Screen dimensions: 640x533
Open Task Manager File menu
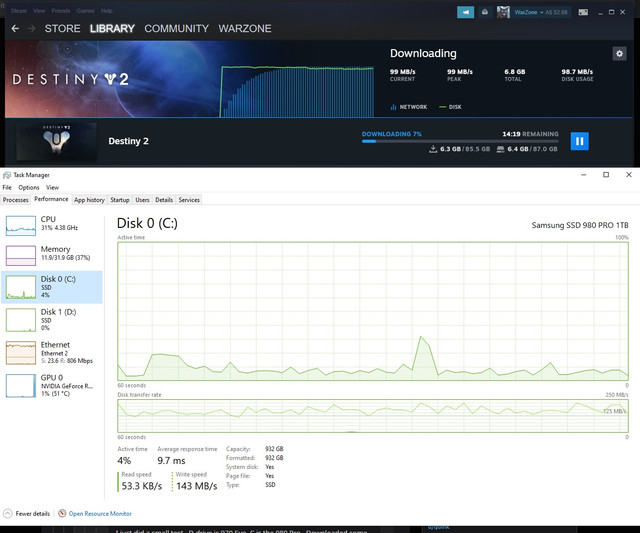tap(7, 187)
